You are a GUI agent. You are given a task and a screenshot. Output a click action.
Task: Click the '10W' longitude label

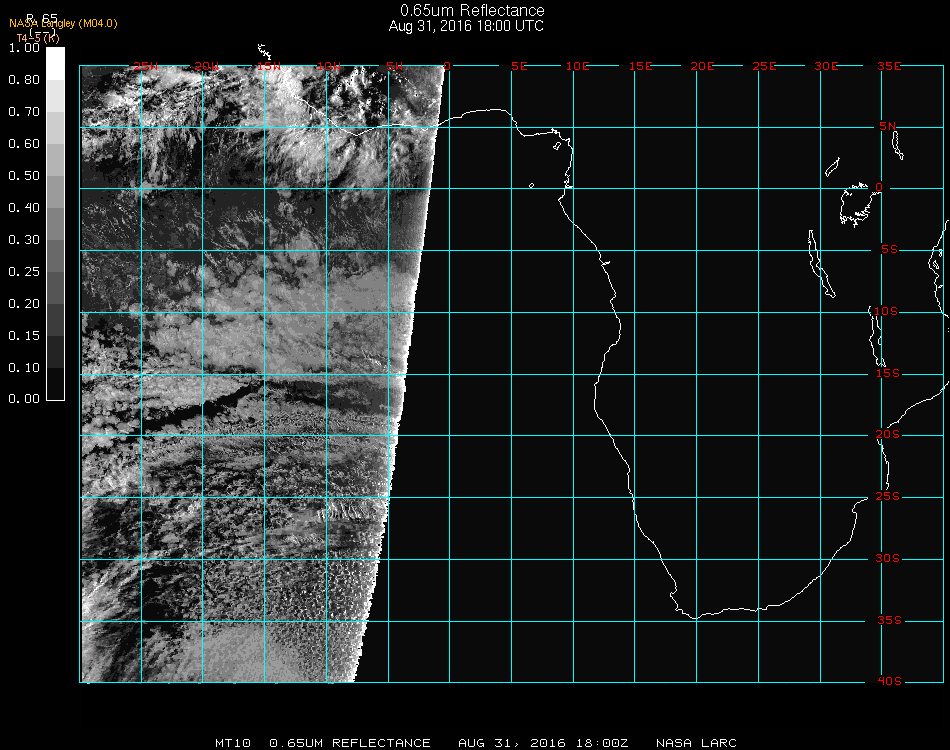329,66
